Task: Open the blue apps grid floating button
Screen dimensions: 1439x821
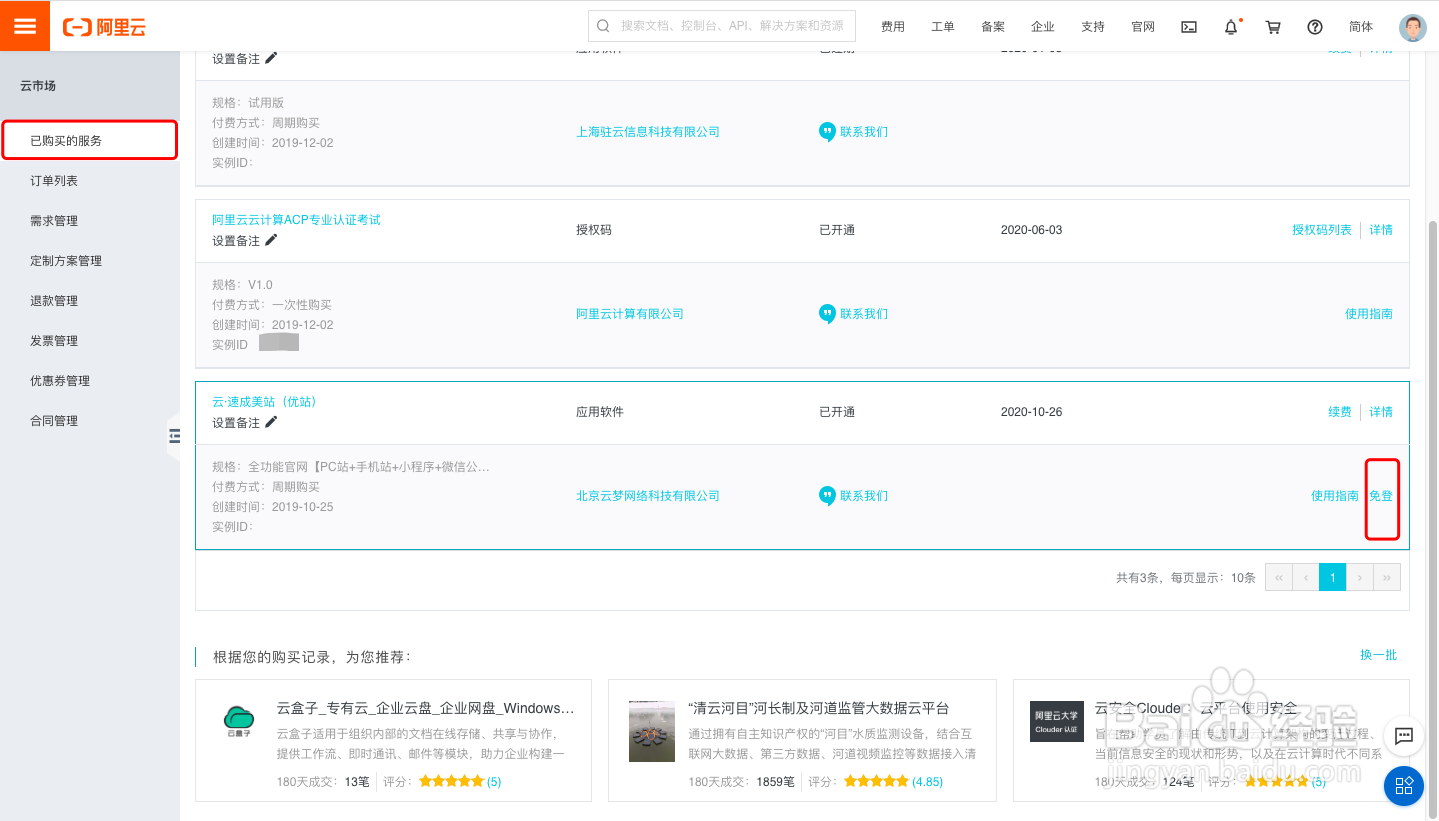Action: (x=1403, y=785)
